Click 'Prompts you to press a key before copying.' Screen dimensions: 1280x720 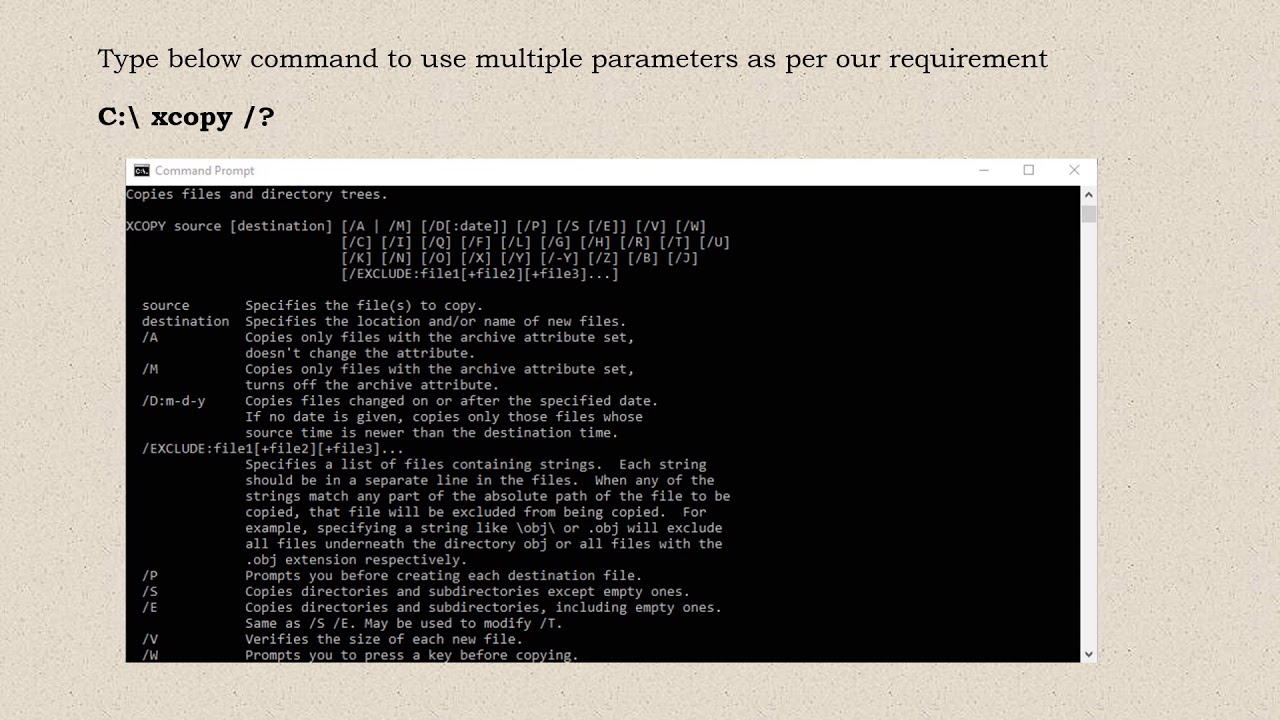point(412,655)
